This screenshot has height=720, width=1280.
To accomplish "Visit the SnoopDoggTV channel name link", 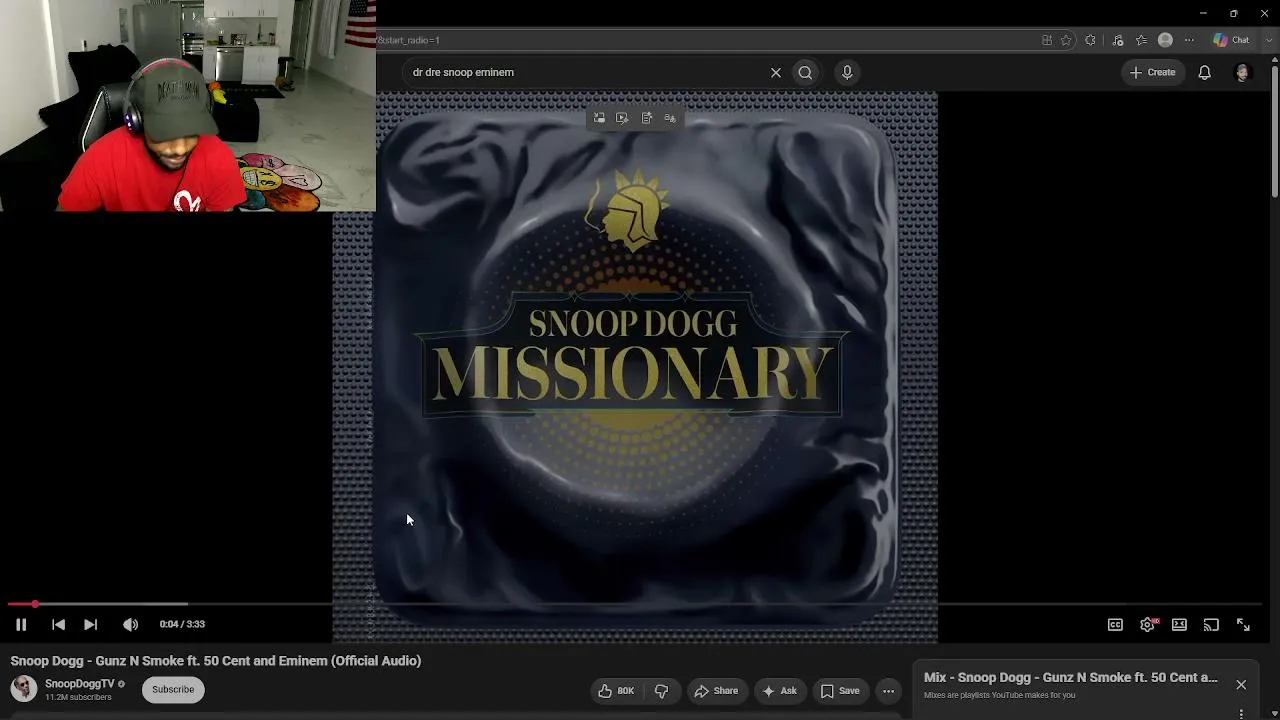I will click(x=80, y=684).
